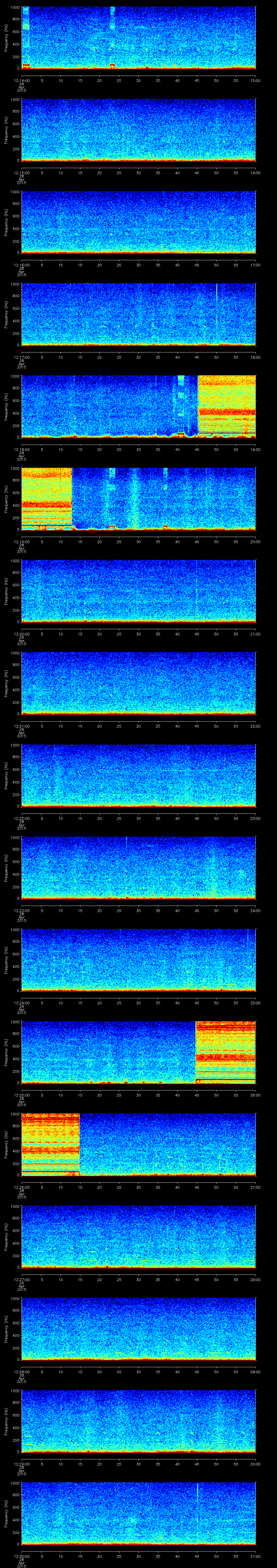Click the 12:25:00 start time label
The width and height of the screenshot is (277, 1568).
tap(21, 1095)
